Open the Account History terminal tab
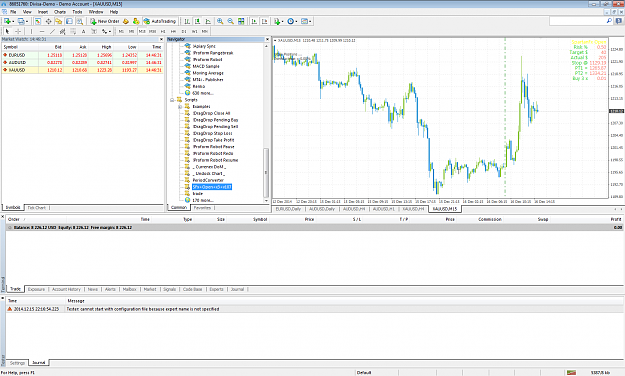Image resolution: width=625 pixels, height=376 pixels. [66, 289]
